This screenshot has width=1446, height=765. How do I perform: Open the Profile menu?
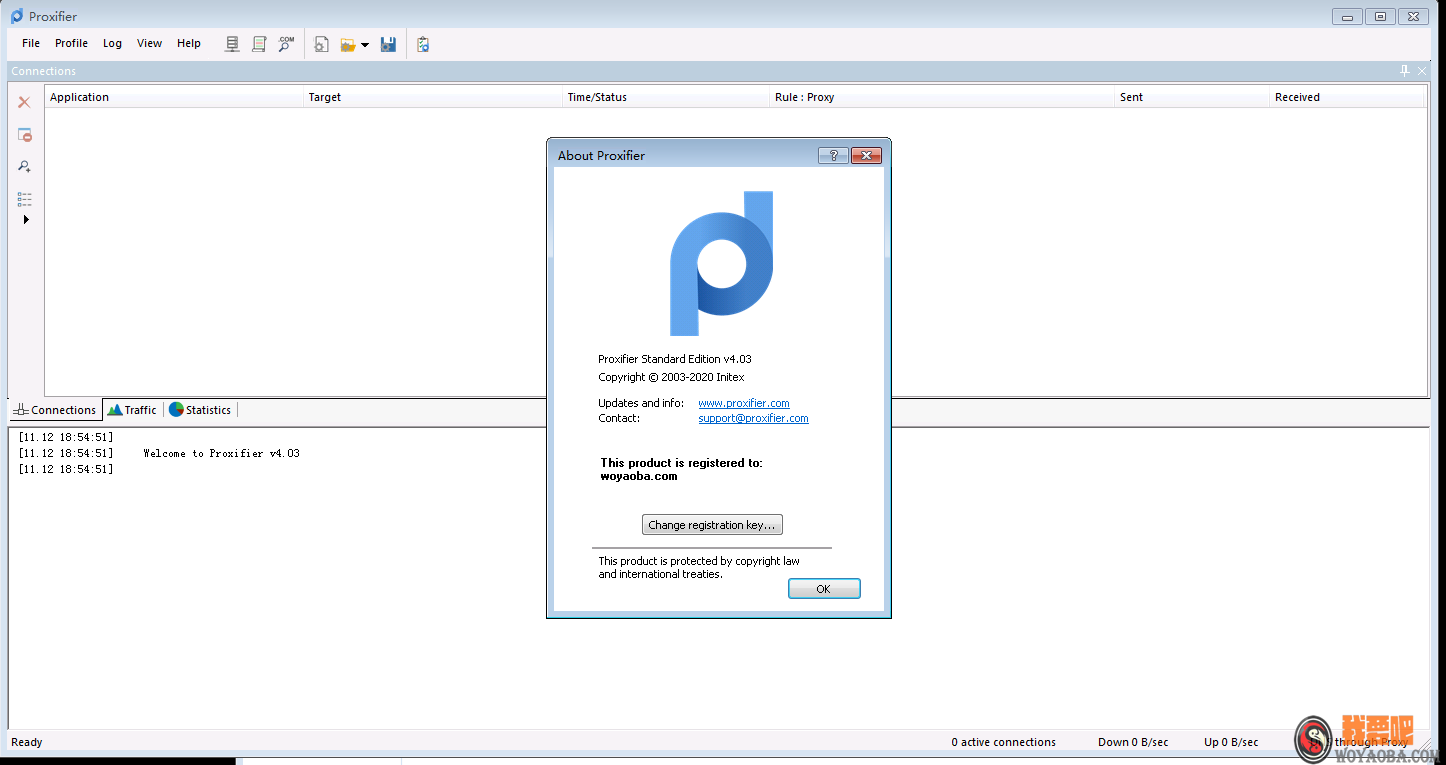72,43
